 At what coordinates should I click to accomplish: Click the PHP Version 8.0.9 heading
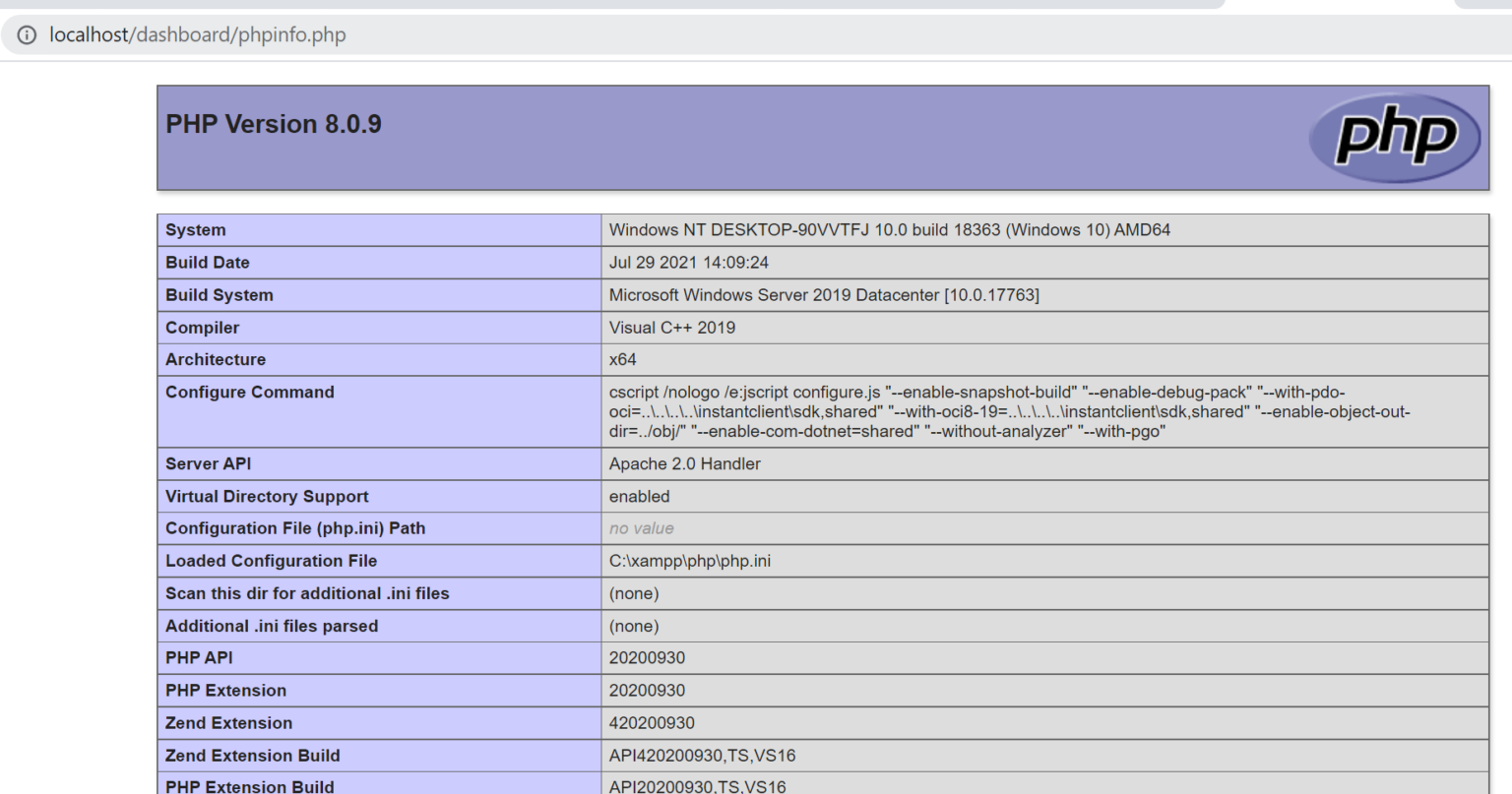pos(274,124)
